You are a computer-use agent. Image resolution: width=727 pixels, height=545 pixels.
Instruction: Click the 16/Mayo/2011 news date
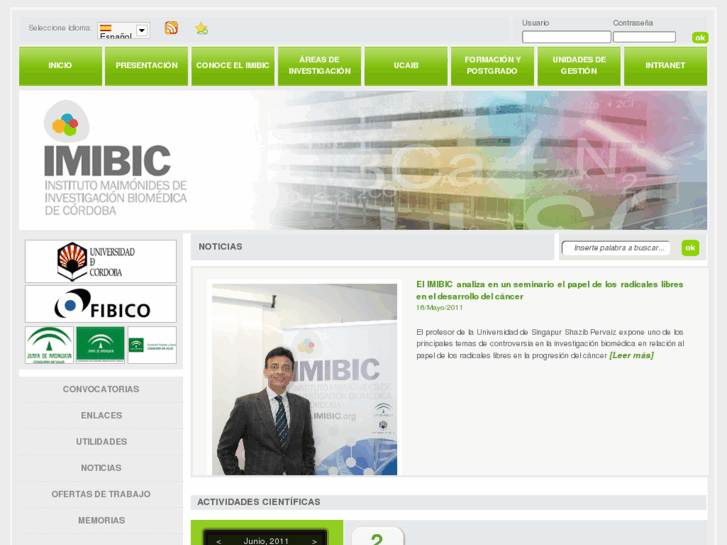[x=439, y=308]
